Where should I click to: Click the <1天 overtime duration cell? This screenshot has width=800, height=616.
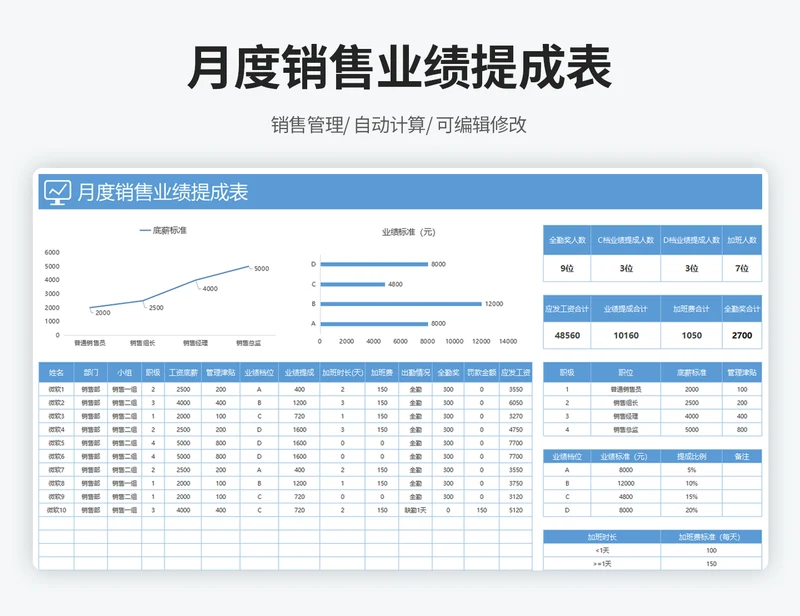[x=602, y=550]
